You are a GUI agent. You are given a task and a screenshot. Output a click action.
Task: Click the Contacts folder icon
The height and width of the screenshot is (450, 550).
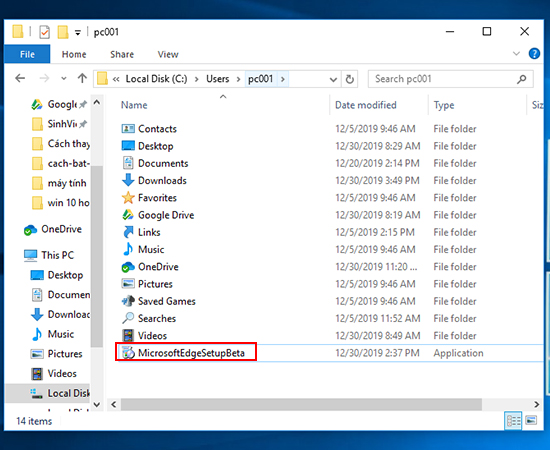[x=128, y=129]
